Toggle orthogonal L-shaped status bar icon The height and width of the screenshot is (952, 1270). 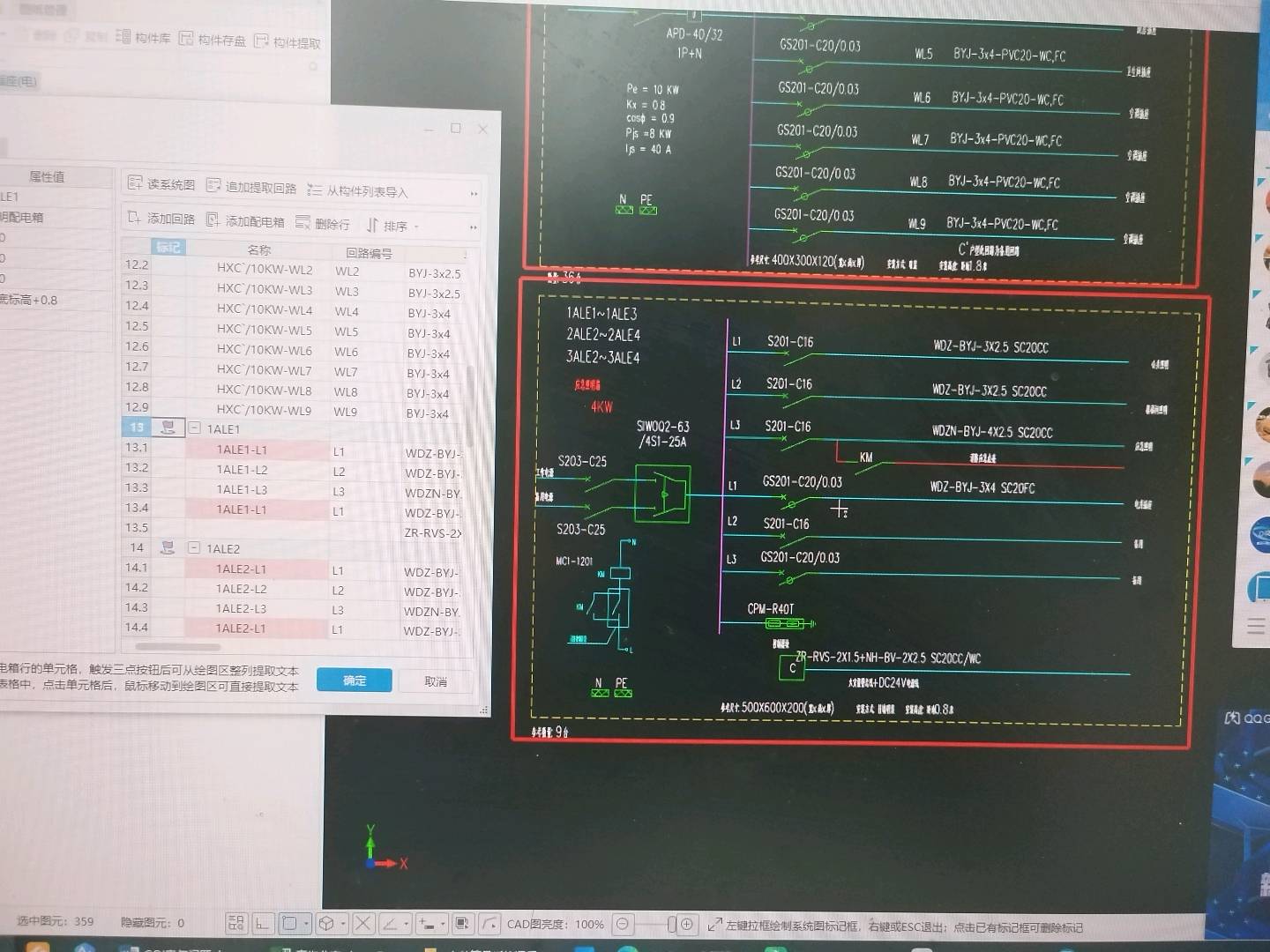coord(262,923)
